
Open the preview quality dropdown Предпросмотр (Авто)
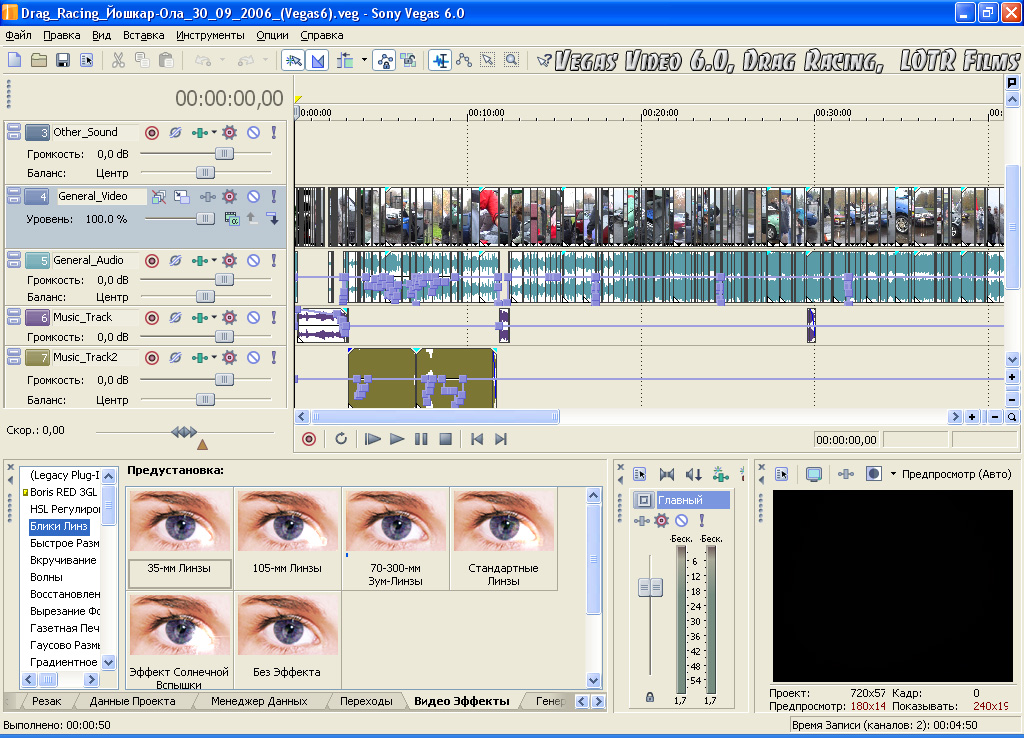coord(951,474)
